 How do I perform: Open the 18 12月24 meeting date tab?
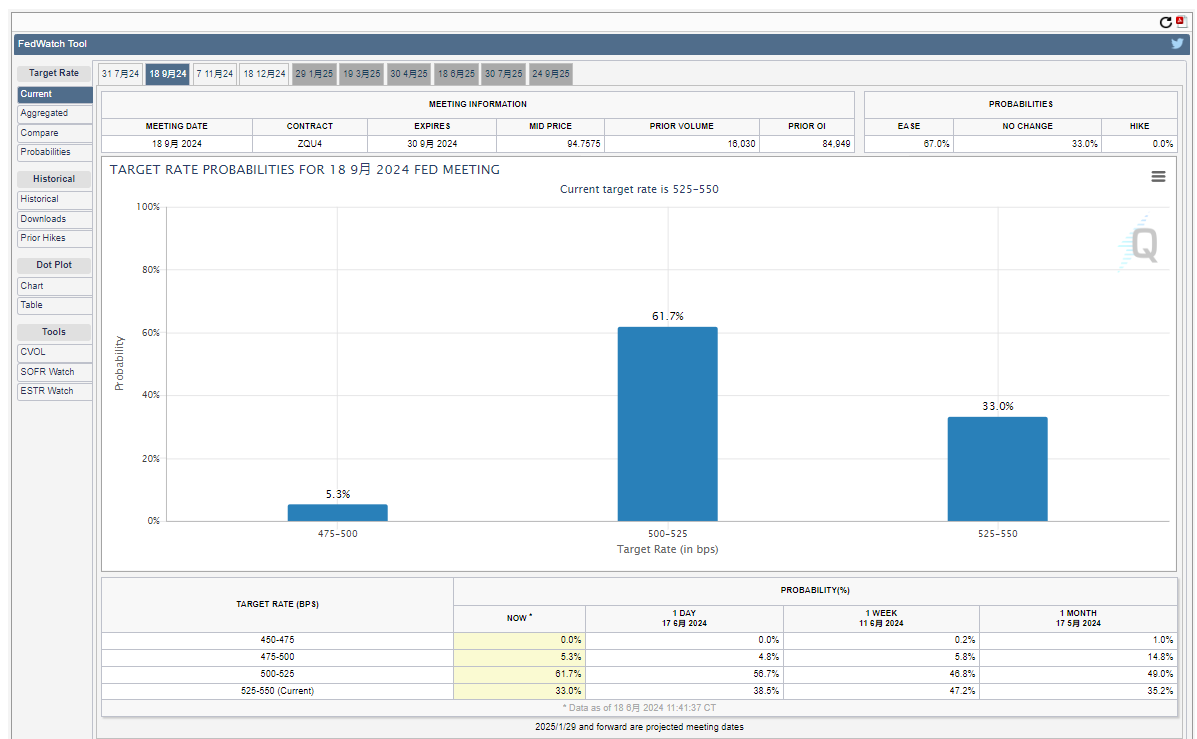264,74
